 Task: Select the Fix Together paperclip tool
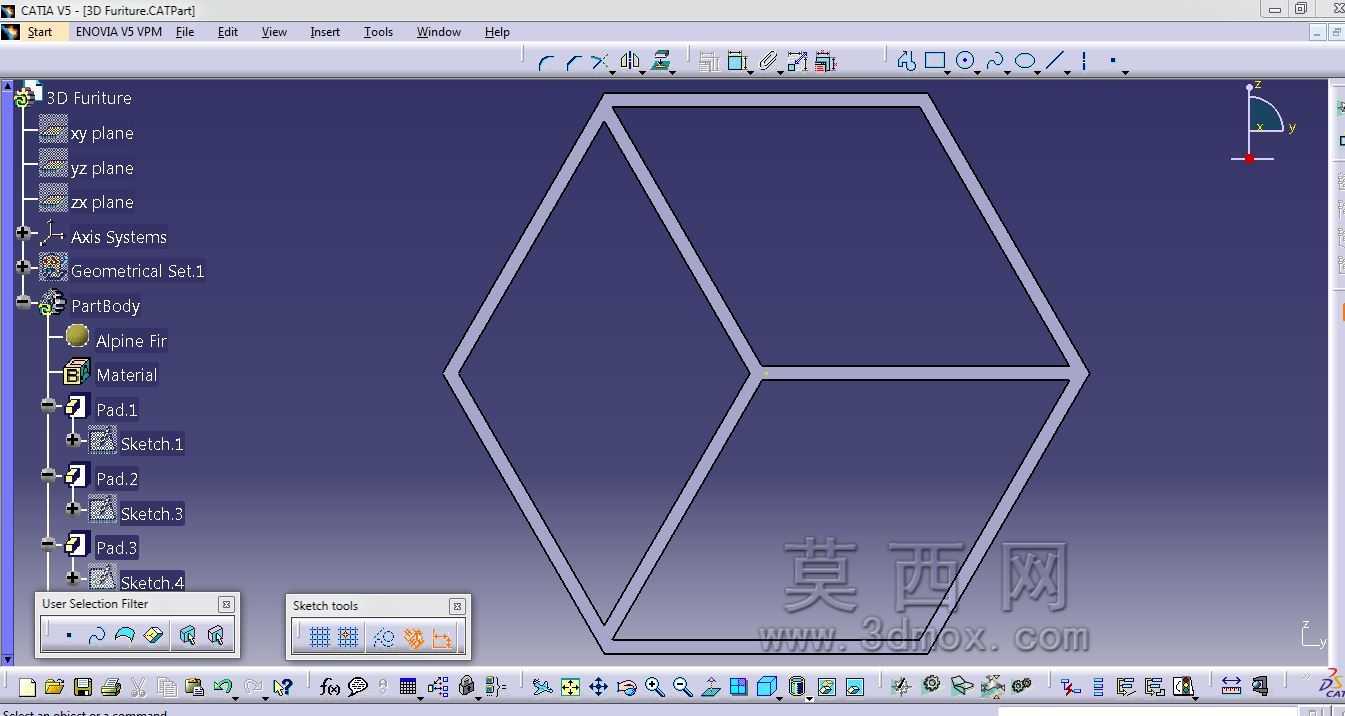tap(768, 62)
